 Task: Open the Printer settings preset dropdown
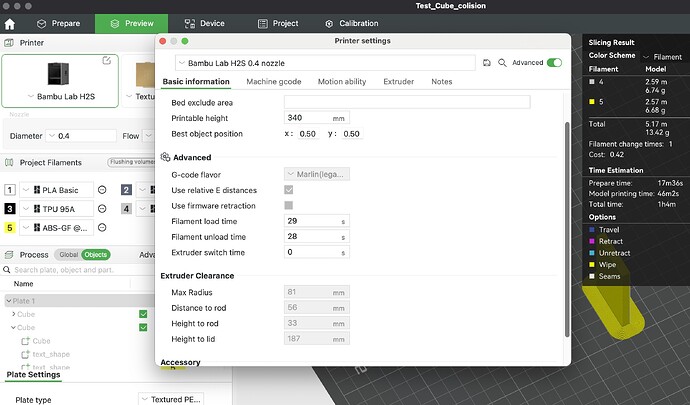[325, 63]
